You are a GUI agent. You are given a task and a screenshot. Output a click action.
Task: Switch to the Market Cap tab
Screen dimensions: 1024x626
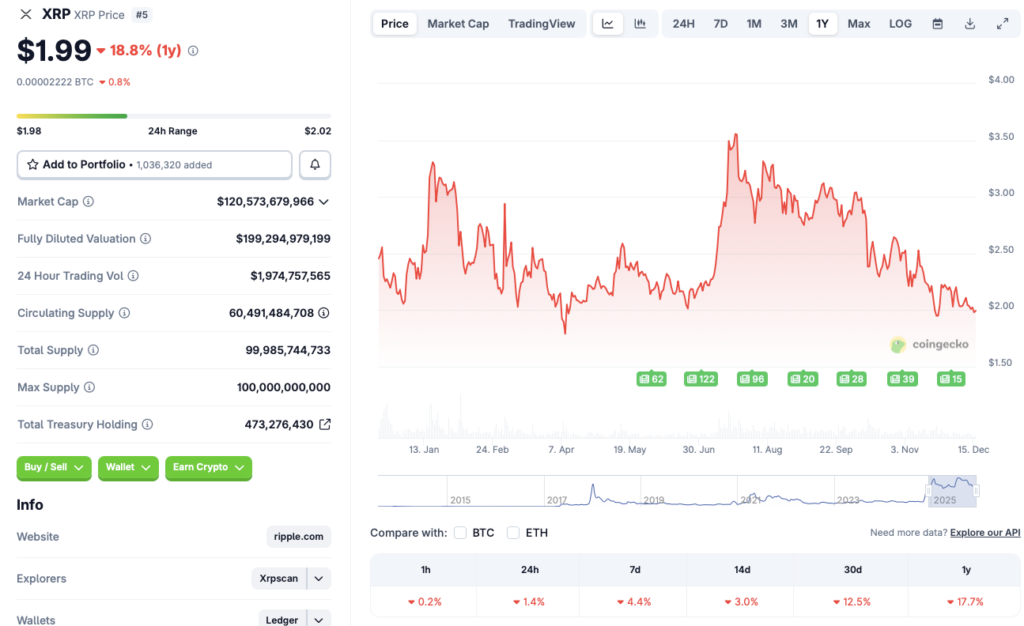tap(458, 23)
